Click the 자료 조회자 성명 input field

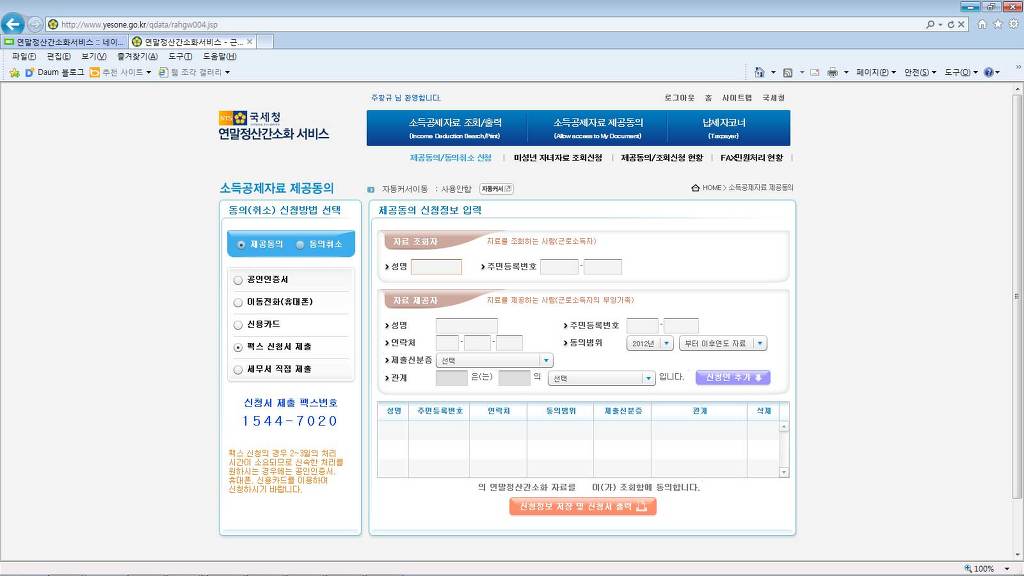436,266
